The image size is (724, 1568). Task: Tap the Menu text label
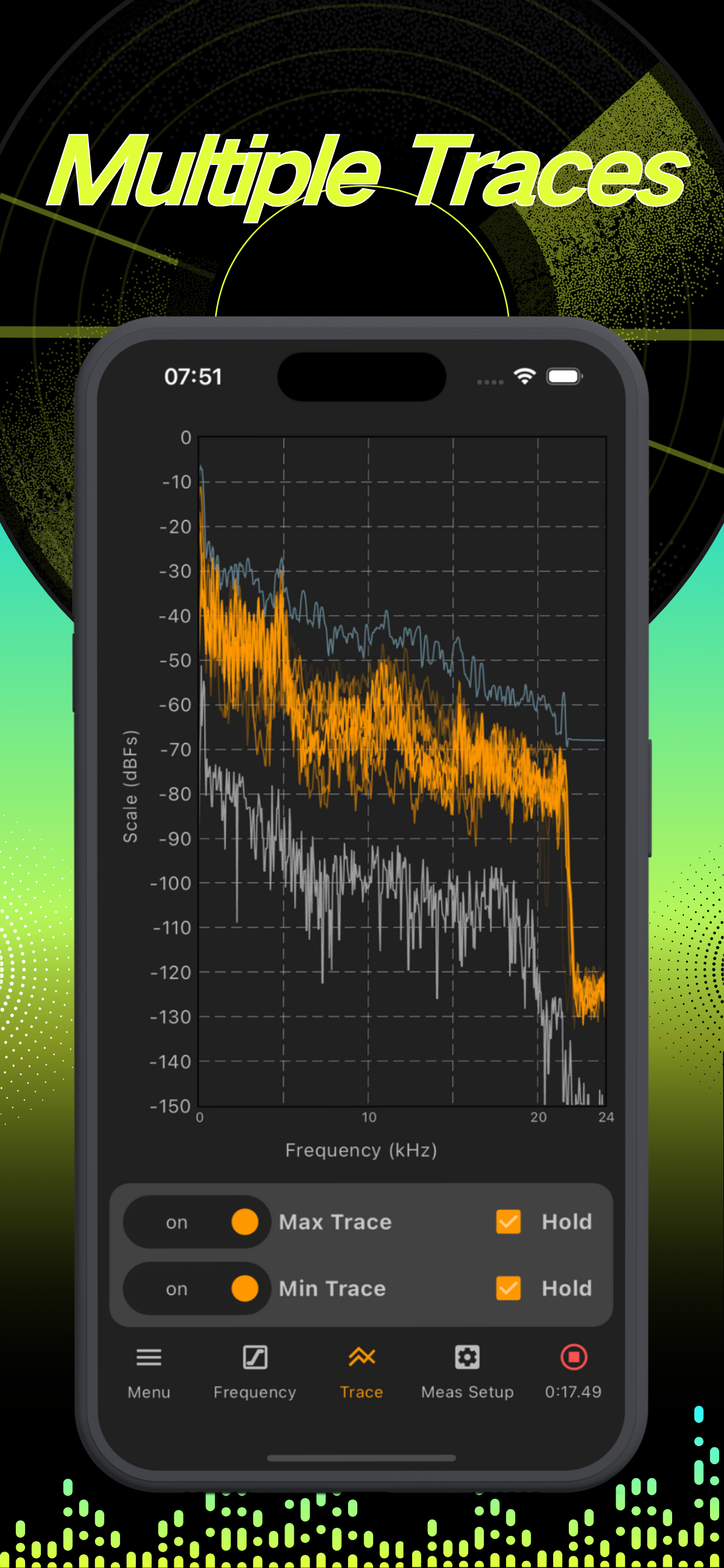click(149, 1391)
